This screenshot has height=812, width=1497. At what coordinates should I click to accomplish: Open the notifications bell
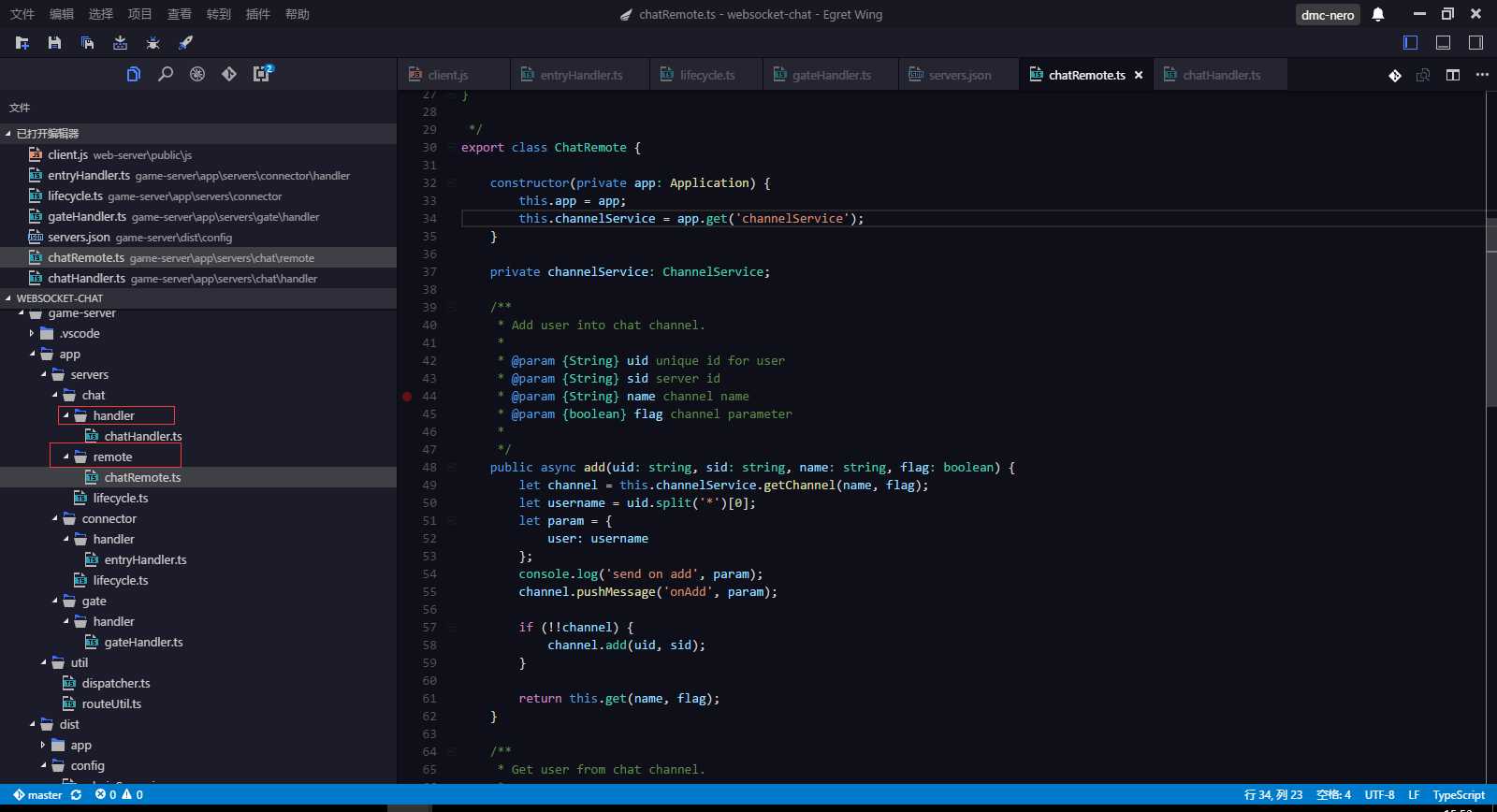click(x=1378, y=14)
